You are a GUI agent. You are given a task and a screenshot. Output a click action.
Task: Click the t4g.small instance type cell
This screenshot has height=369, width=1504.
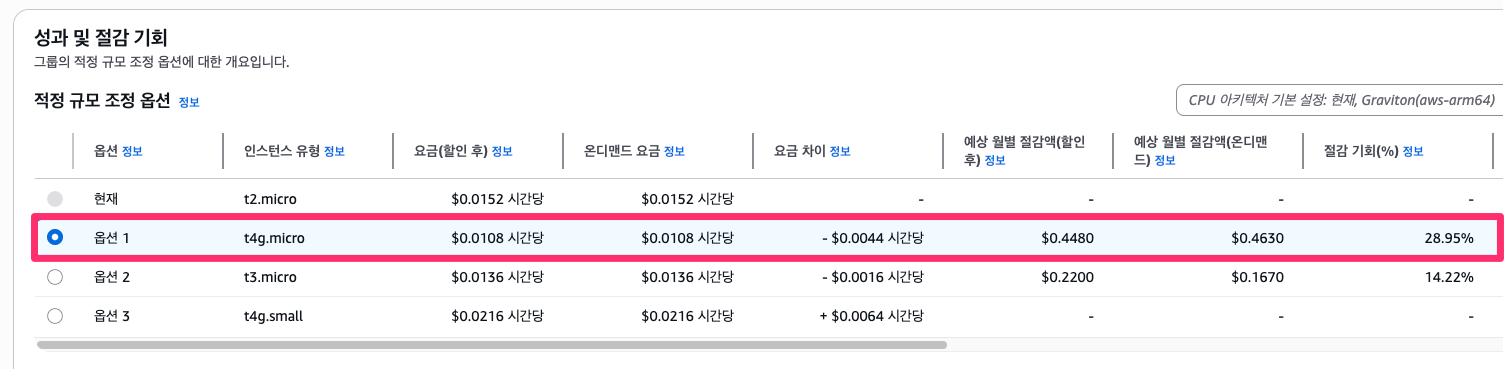[273, 316]
